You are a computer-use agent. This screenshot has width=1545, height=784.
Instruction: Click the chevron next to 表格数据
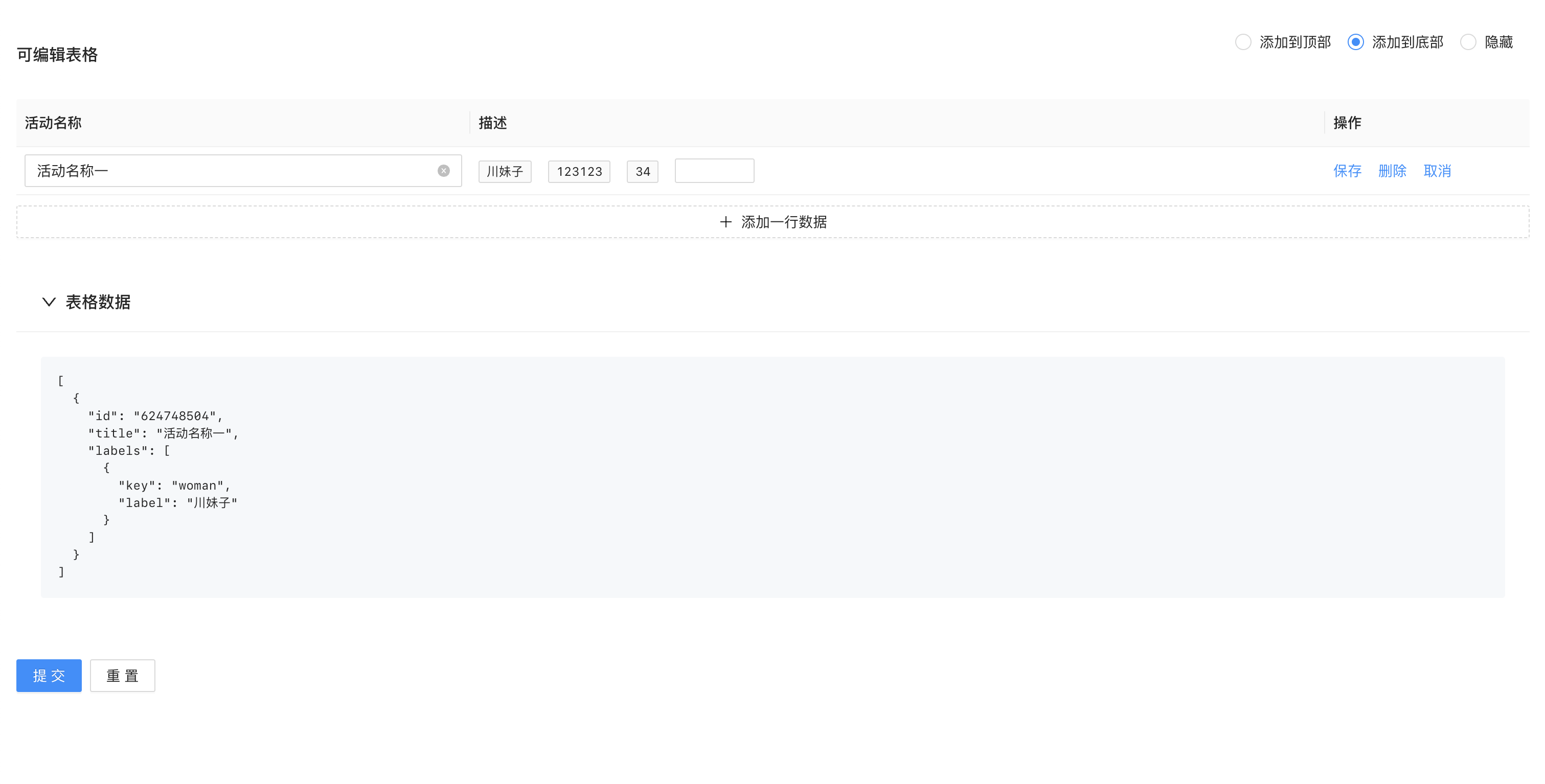pos(49,303)
